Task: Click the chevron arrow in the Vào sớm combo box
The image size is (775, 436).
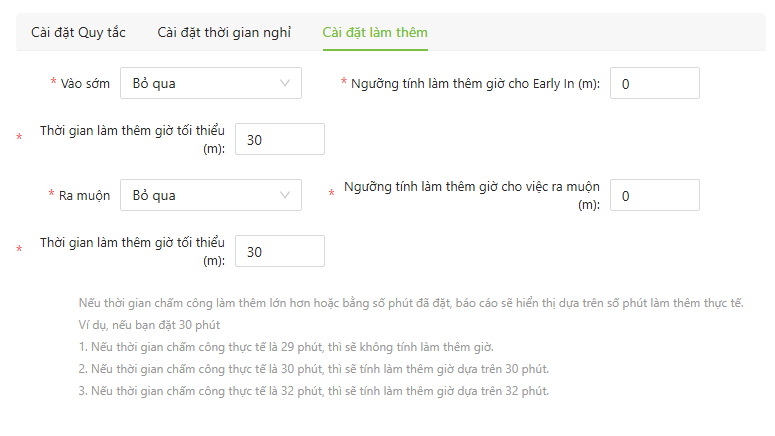Action: pyautogui.click(x=286, y=83)
